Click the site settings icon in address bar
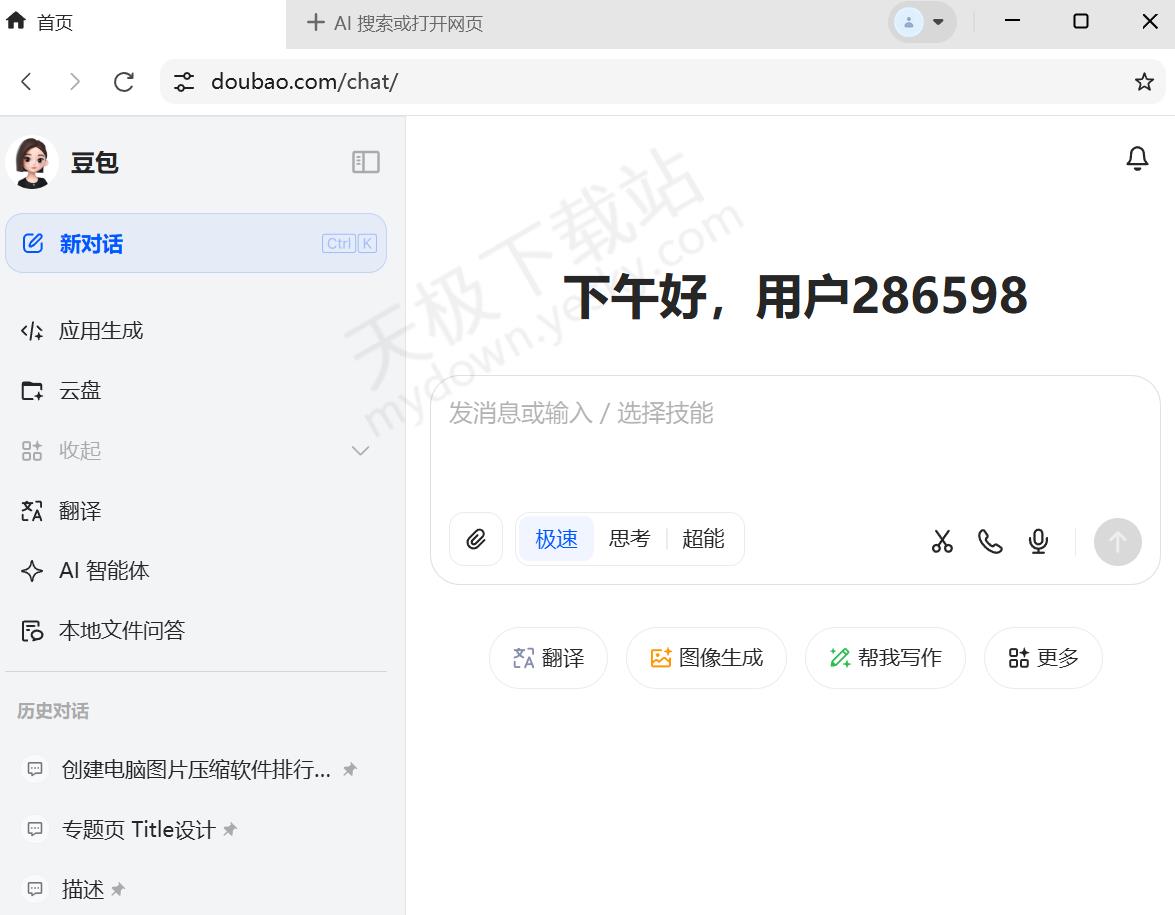Viewport: 1175px width, 915px height. pyautogui.click(x=184, y=82)
